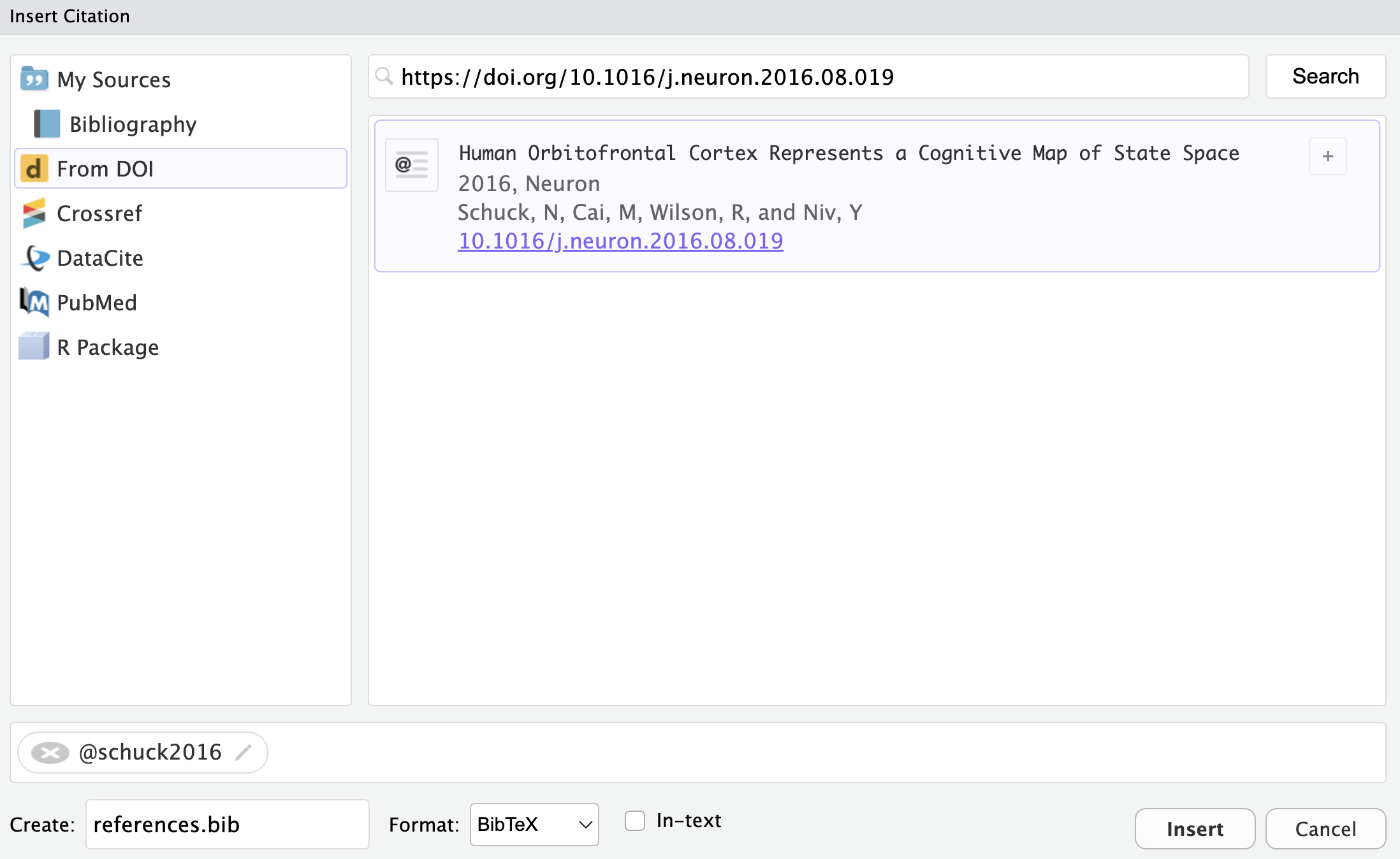Open the 10.1016/j.neuron.2016.08.019 link

620,241
